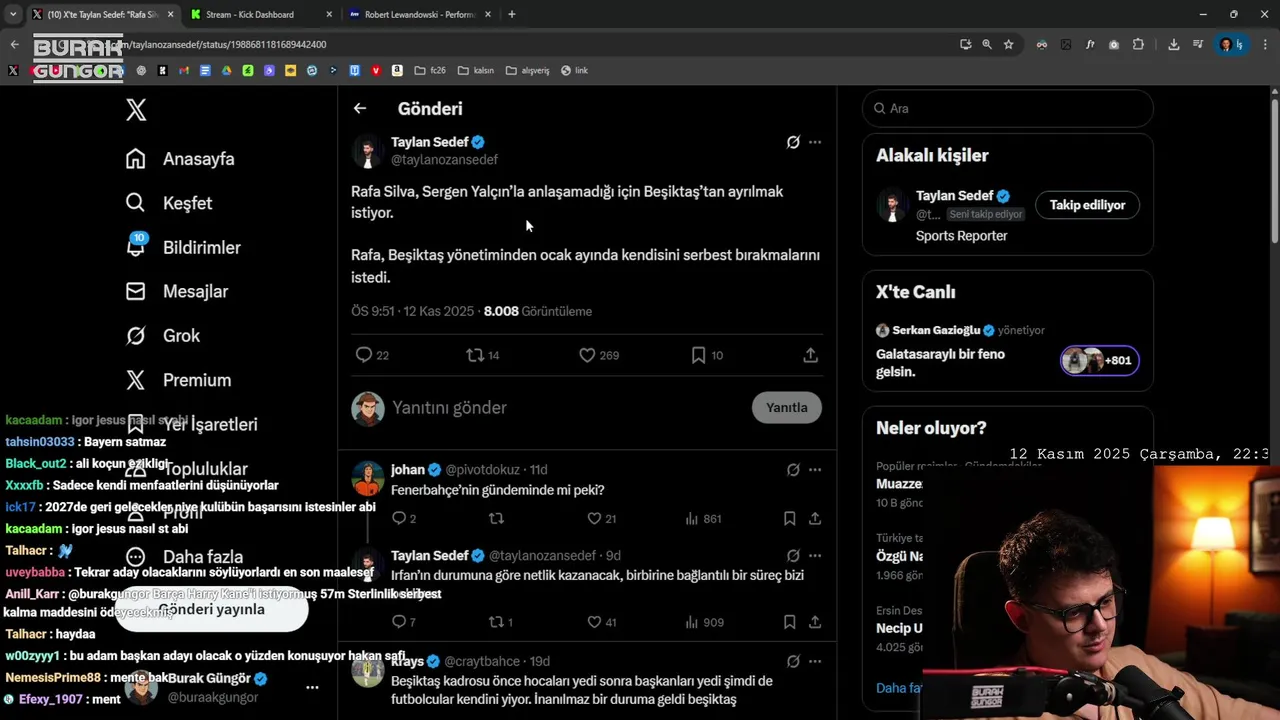This screenshot has width=1280, height=720.
Task: Click the Gönderi yayınla button
Action: pyautogui.click(x=211, y=610)
